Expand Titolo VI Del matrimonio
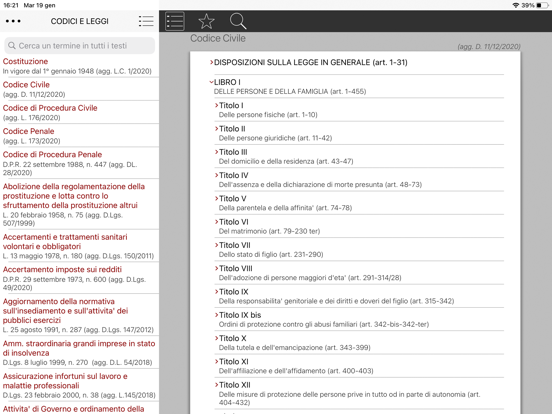This screenshot has height=414, width=552. [x=359, y=226]
